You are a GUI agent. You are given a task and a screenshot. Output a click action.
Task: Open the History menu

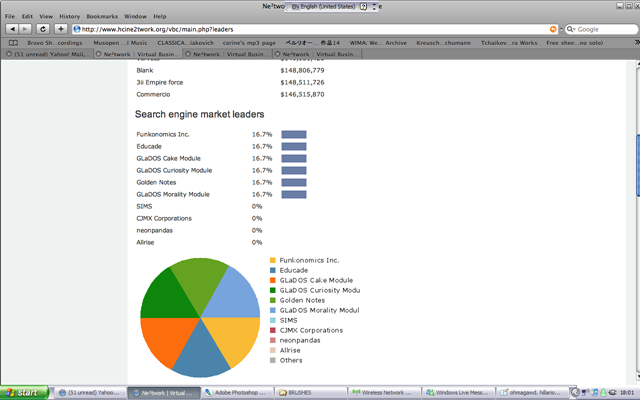69,16
